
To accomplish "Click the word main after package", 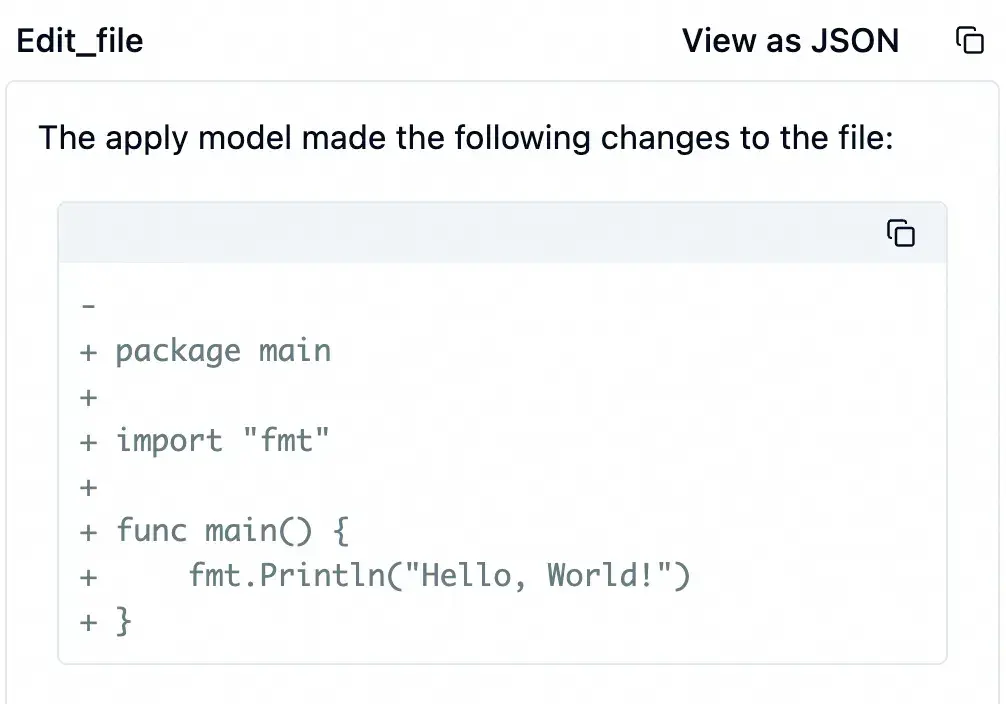I will point(294,351).
